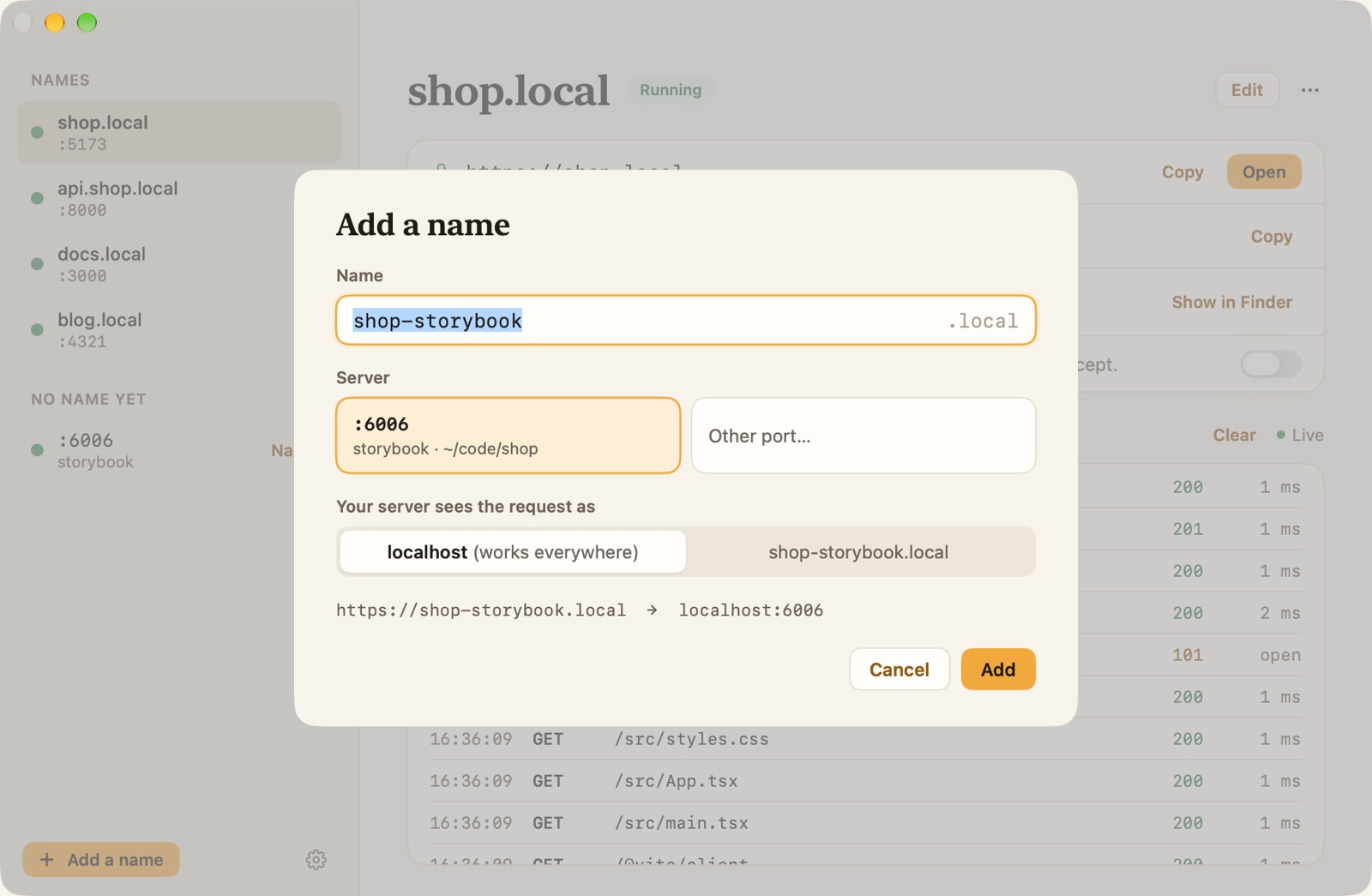
Task: Select localhost (works everywhere) segment
Action: click(513, 552)
